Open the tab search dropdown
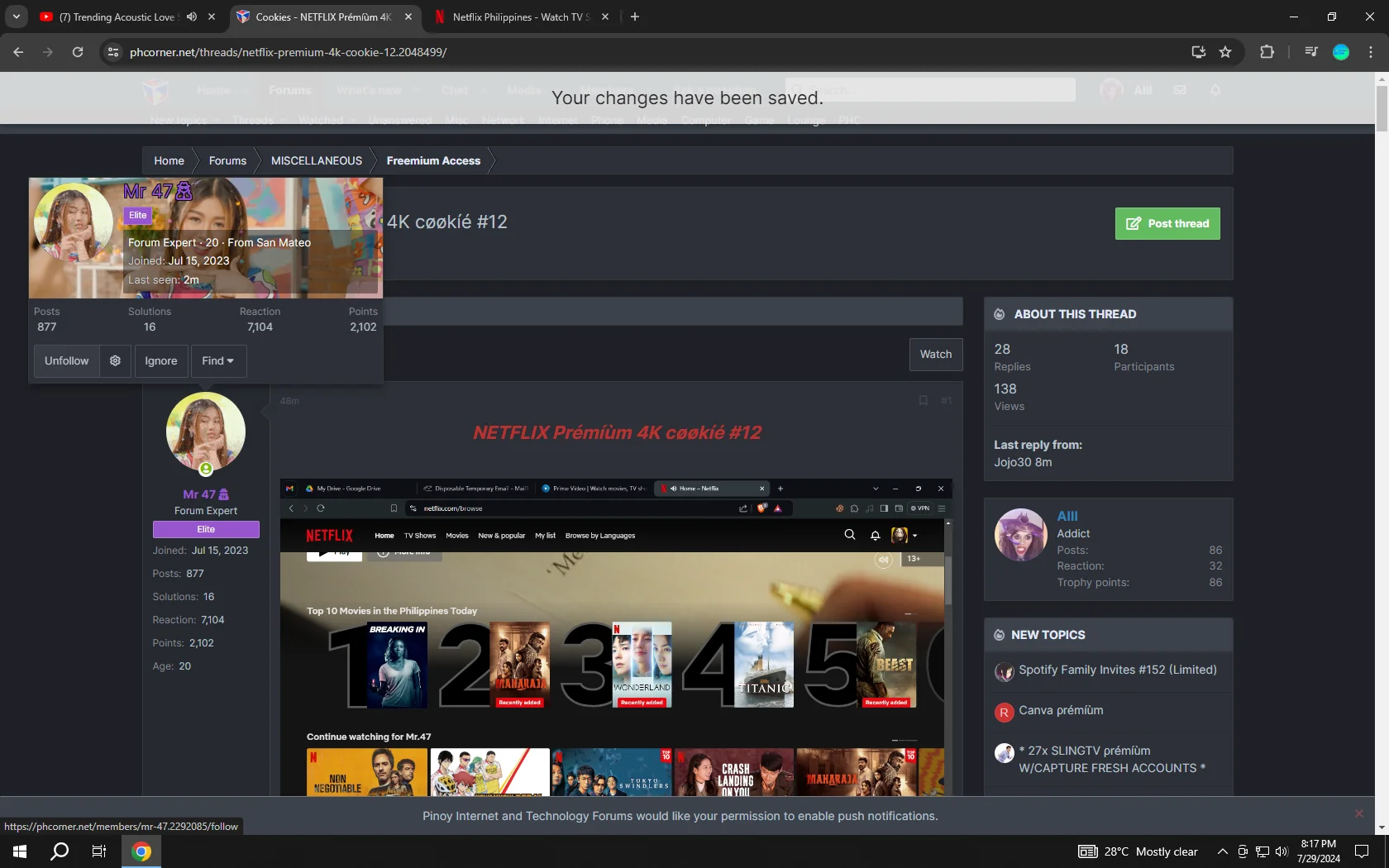Screen dimensions: 1389x868 [17, 17]
